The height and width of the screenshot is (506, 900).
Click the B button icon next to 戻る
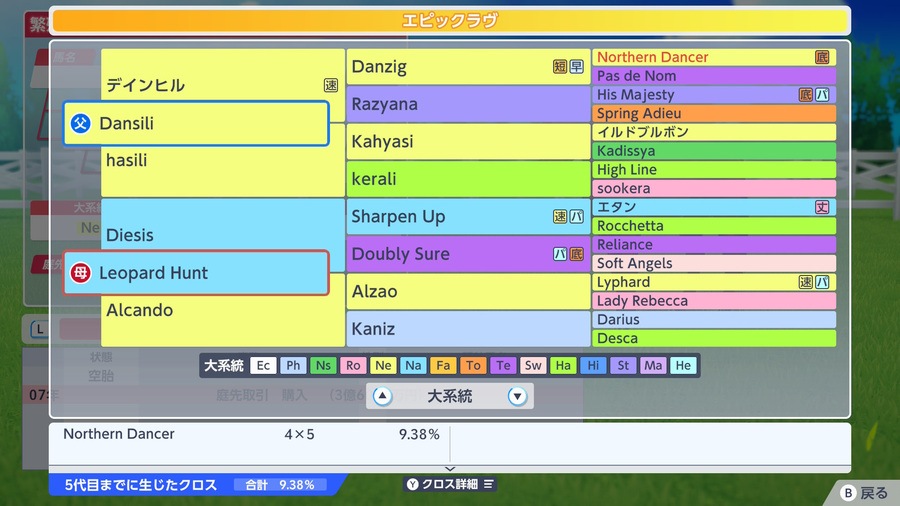848,492
